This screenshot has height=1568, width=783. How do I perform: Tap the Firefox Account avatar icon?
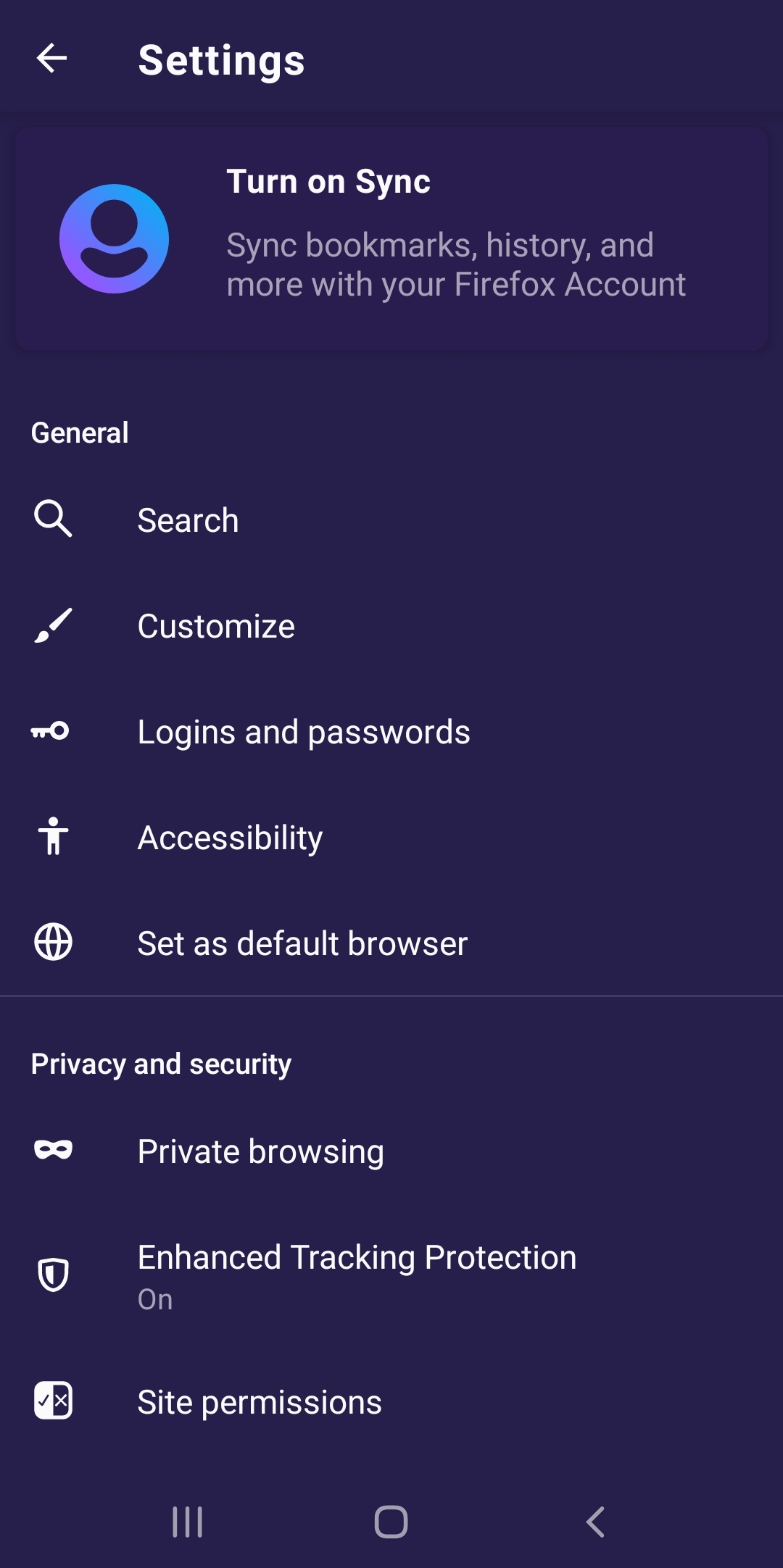[x=114, y=238]
